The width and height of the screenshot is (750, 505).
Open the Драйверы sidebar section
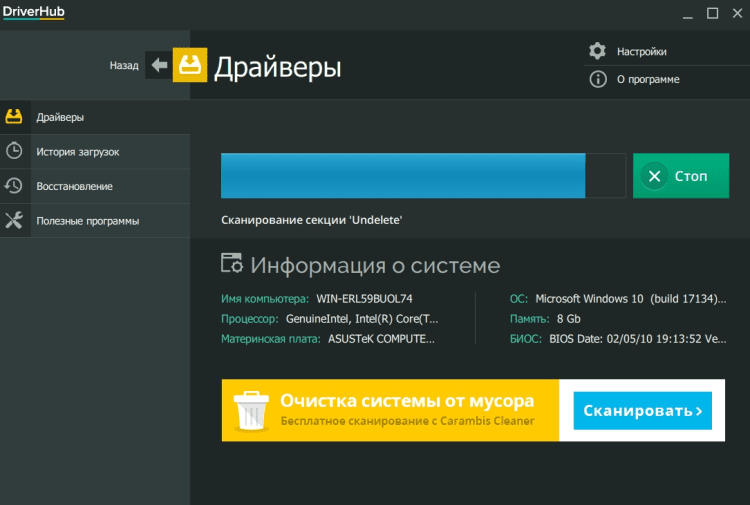coord(60,117)
